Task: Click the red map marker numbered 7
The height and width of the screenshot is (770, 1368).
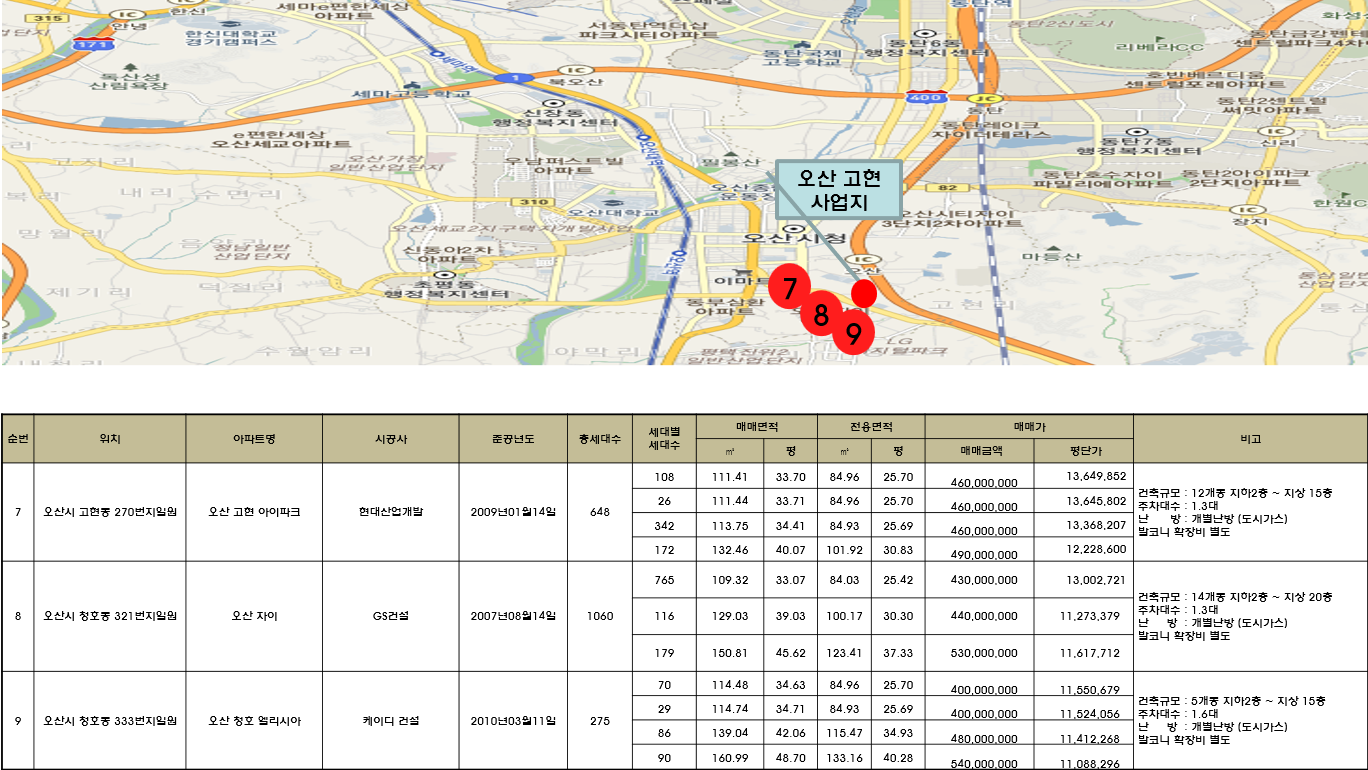Action: (790, 289)
